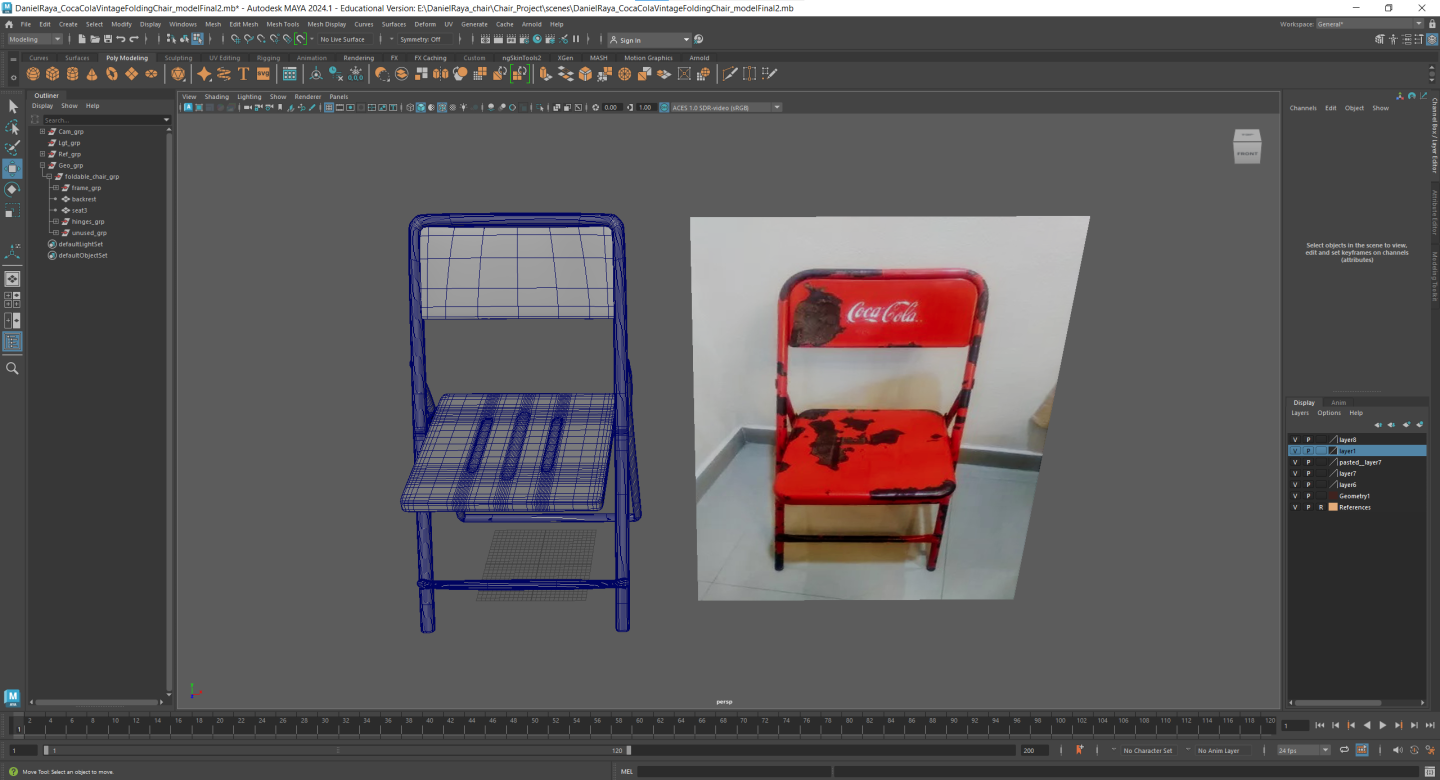Screen dimensions: 1440x780
Task: Create a polygon sphere from shelf
Action: click(x=33, y=74)
